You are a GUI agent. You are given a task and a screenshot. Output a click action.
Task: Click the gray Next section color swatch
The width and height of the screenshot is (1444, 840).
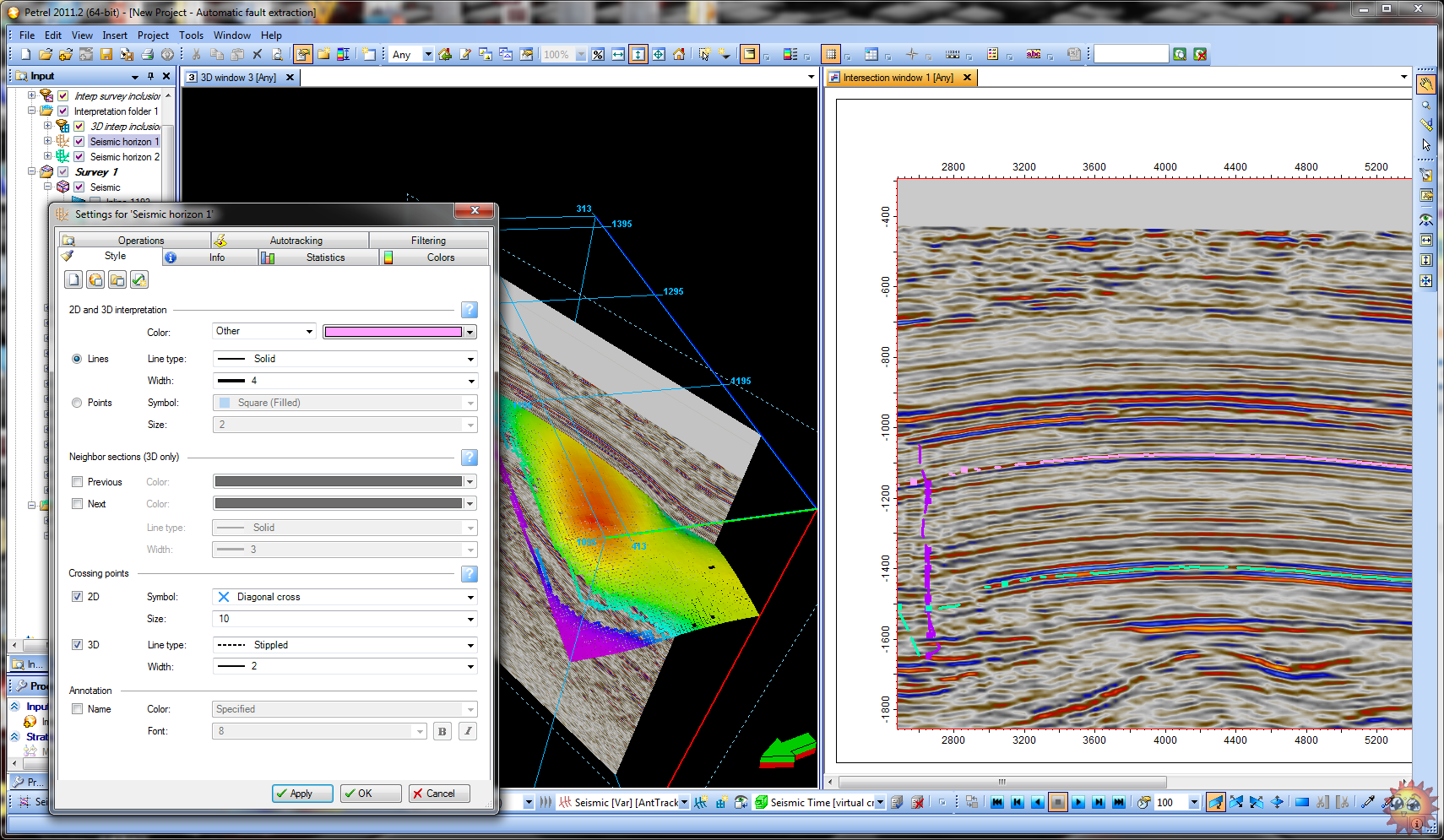click(339, 503)
